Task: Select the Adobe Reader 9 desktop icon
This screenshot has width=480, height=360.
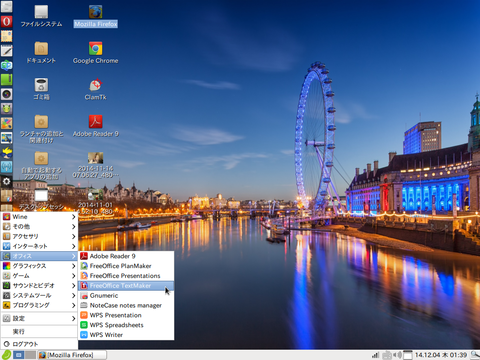Action: pyautogui.click(x=96, y=126)
